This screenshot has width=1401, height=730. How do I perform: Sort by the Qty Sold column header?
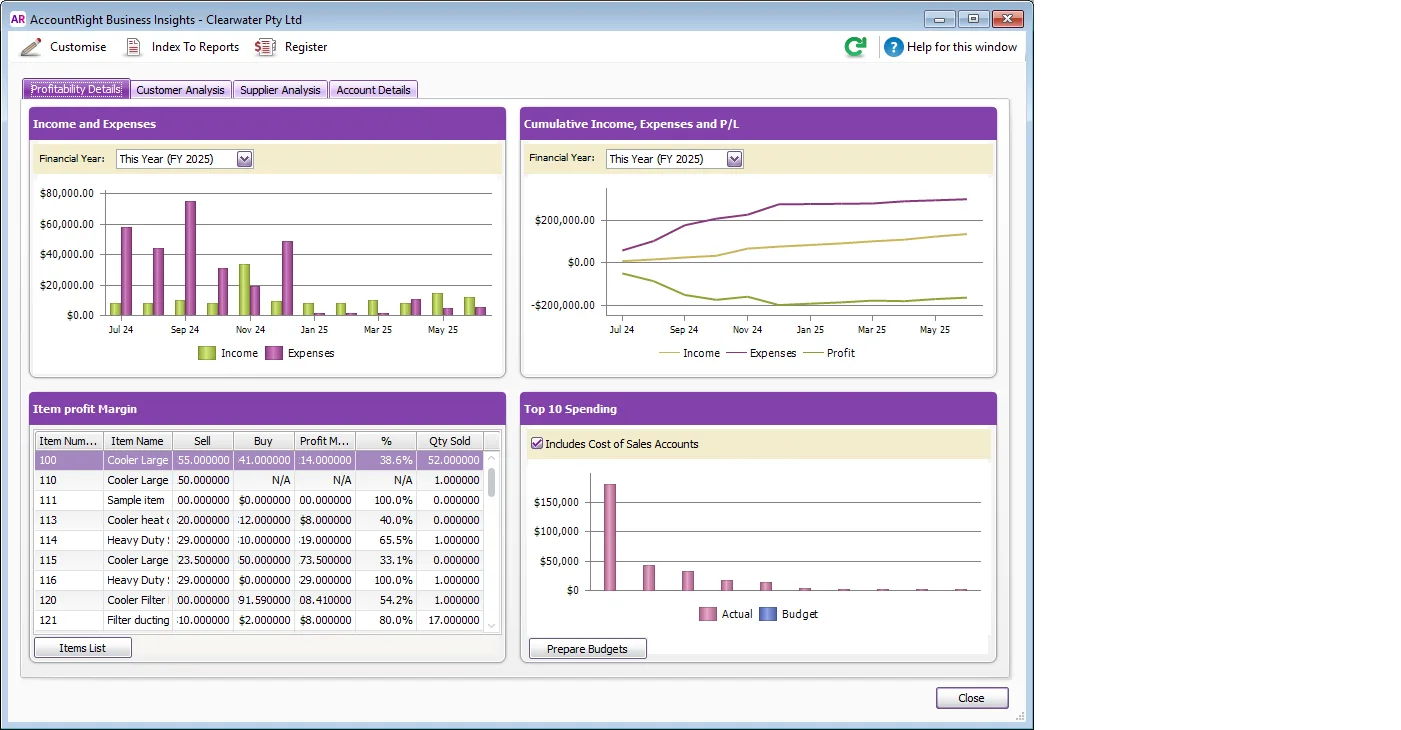[x=450, y=441]
